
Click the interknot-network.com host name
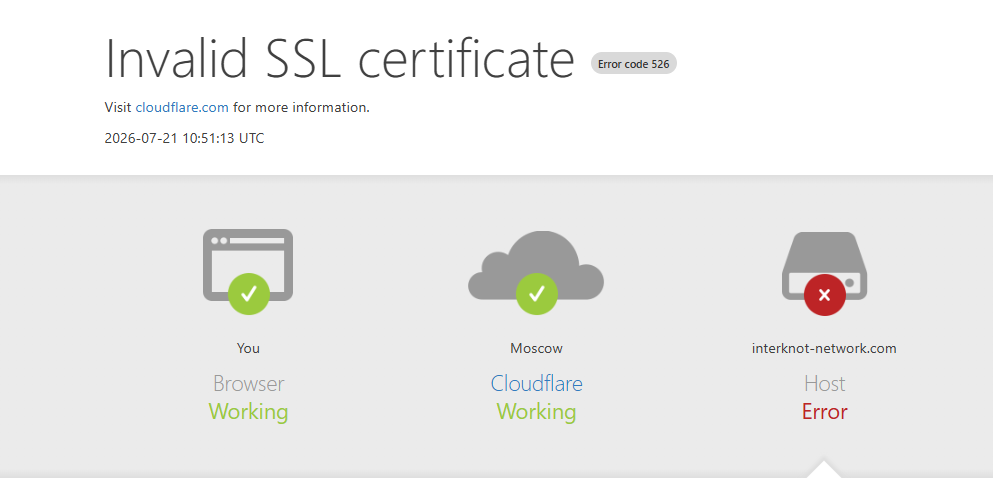pyautogui.click(x=824, y=348)
